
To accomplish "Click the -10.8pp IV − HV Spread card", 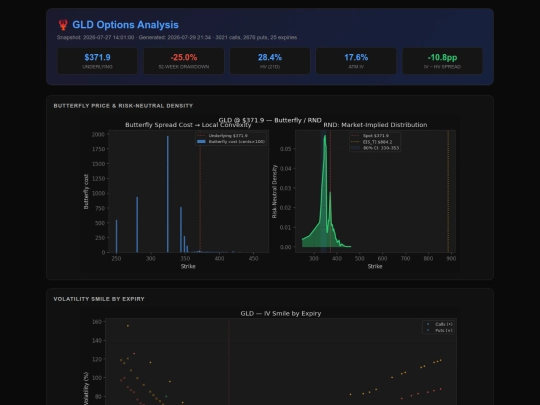I will [x=443, y=61].
